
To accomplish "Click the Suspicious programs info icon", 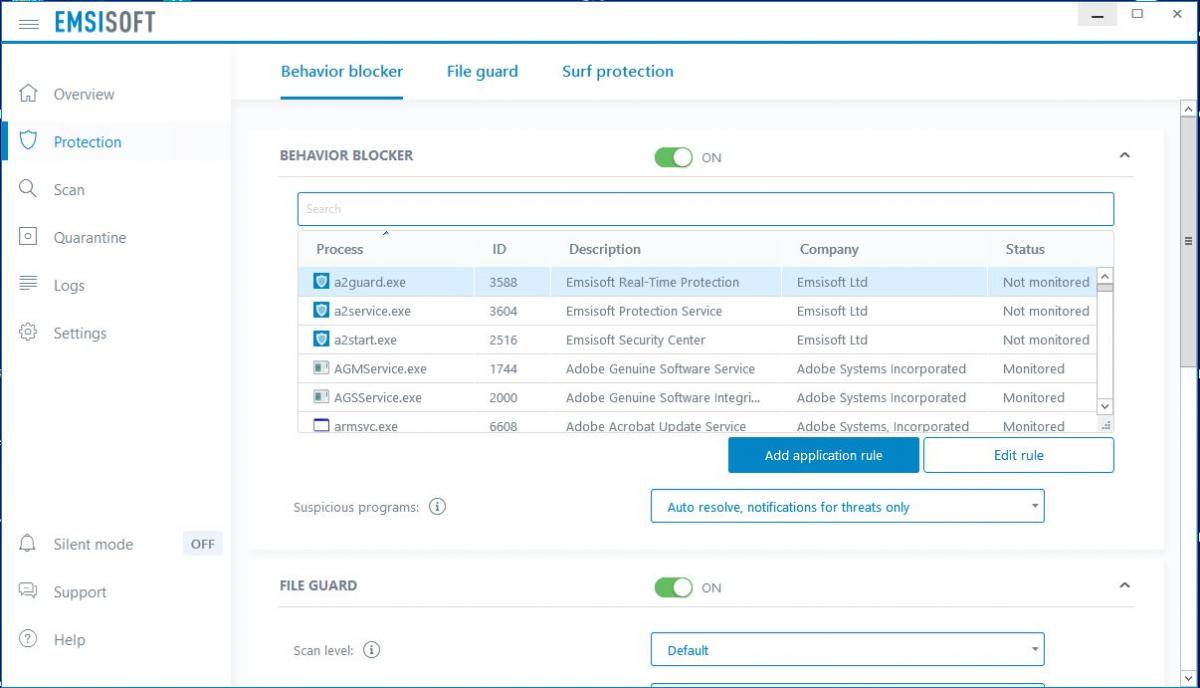I will click(x=437, y=506).
